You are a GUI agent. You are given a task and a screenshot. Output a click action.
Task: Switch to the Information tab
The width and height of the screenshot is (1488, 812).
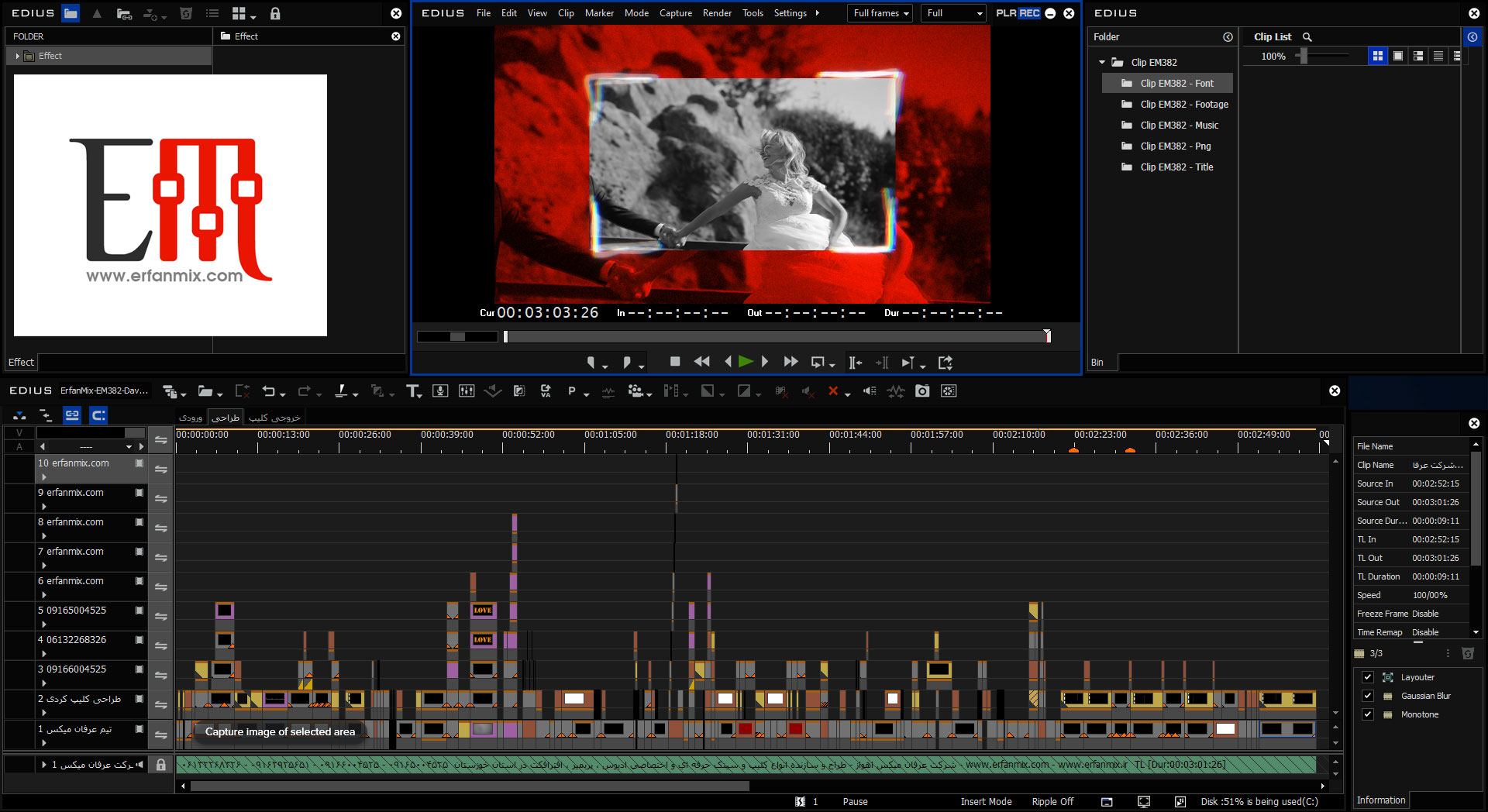[x=1381, y=800]
